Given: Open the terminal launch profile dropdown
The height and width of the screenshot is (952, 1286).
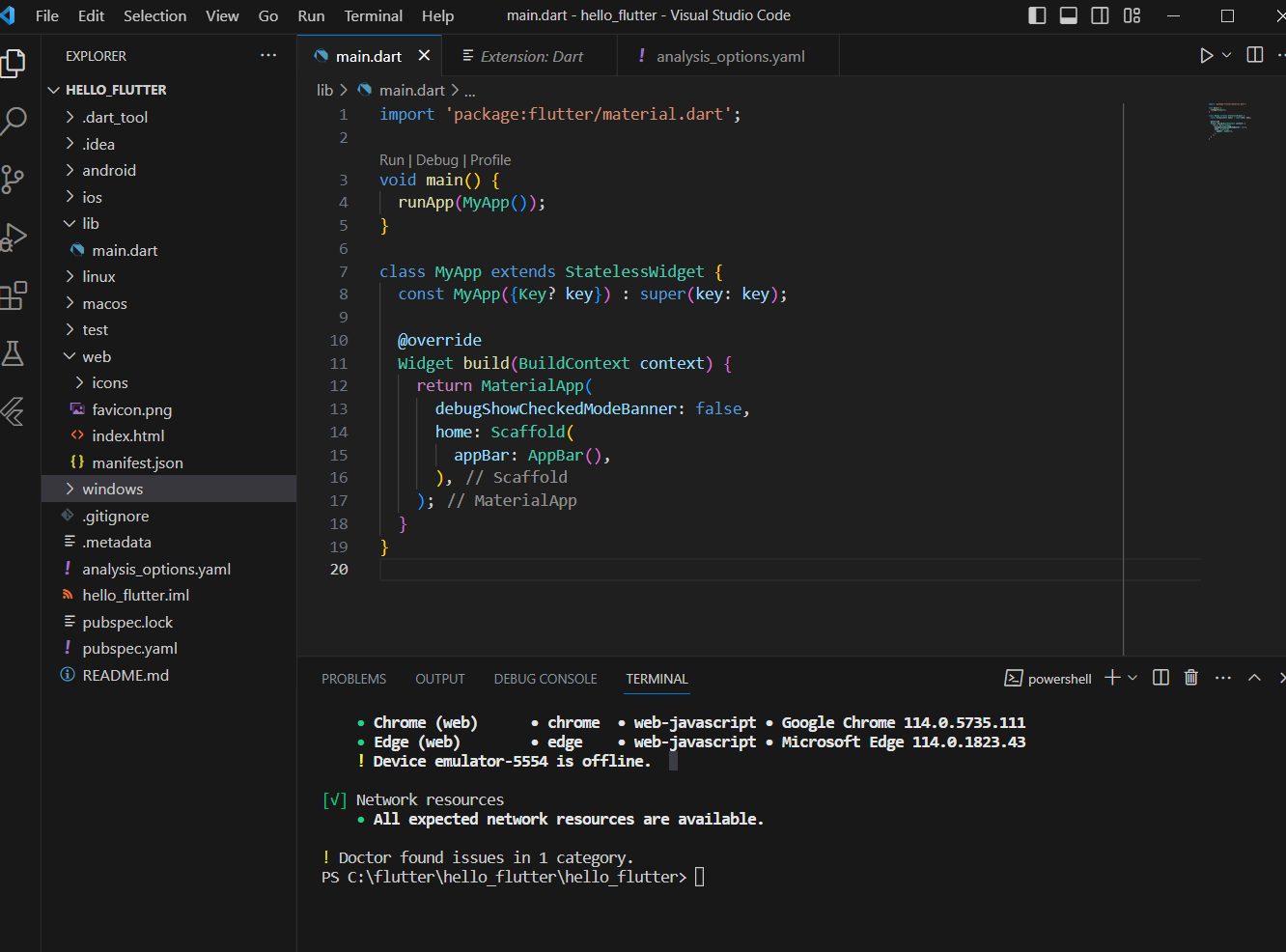Looking at the screenshot, I should click(1132, 678).
